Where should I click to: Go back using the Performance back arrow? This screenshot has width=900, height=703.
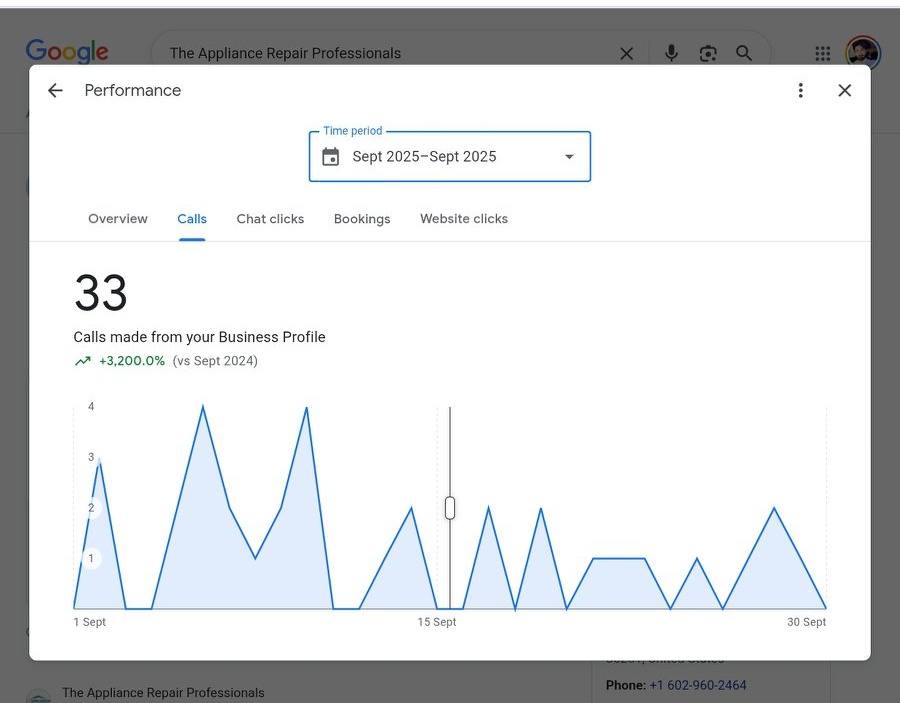(x=55, y=91)
